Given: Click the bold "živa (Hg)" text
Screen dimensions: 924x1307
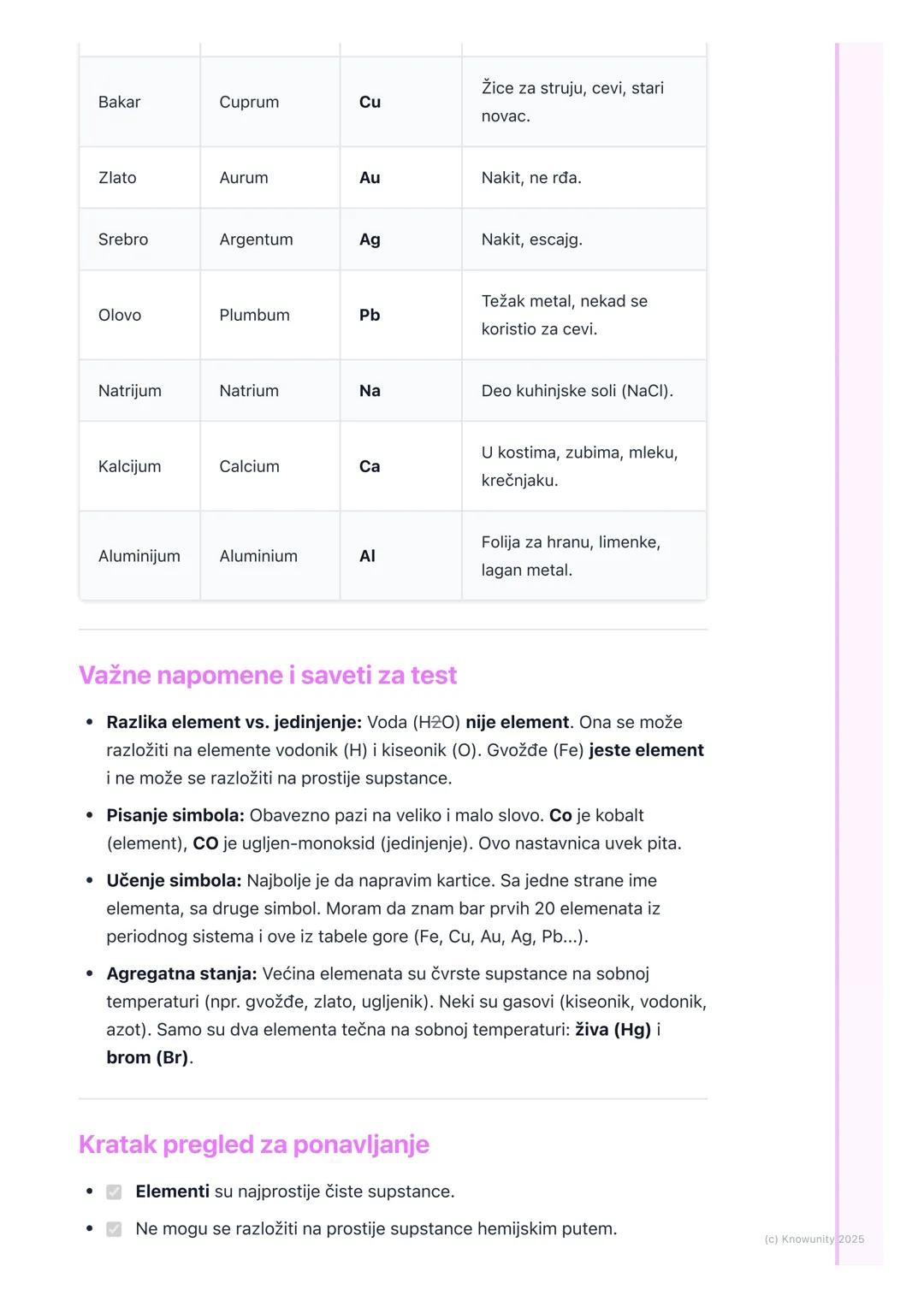Looking at the screenshot, I should point(613,1030).
